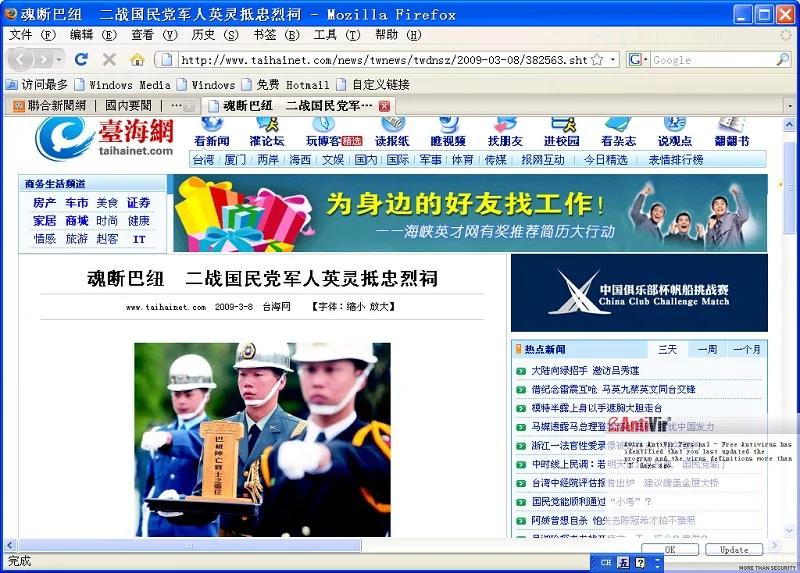Viewport: 800px width, 573px height.
Task: Click the Google search box
Action: (713, 60)
